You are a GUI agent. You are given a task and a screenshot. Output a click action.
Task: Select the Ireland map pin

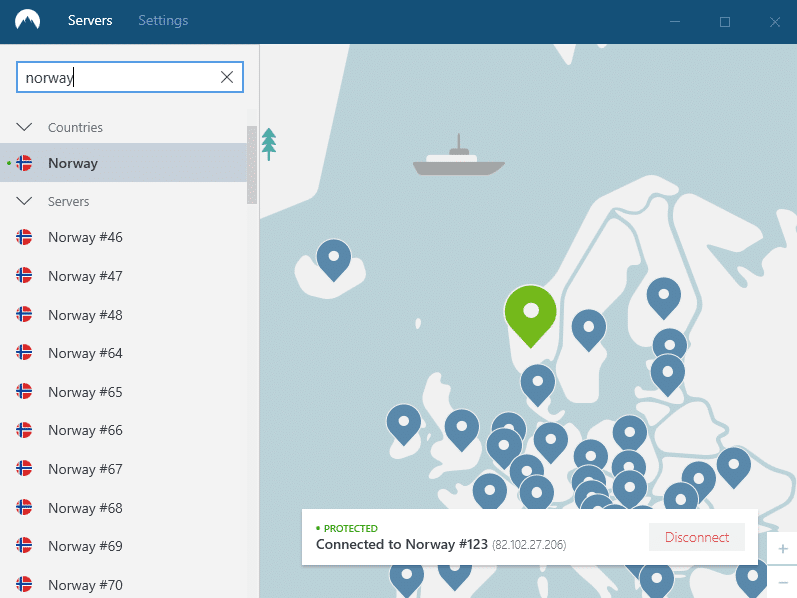tap(404, 425)
